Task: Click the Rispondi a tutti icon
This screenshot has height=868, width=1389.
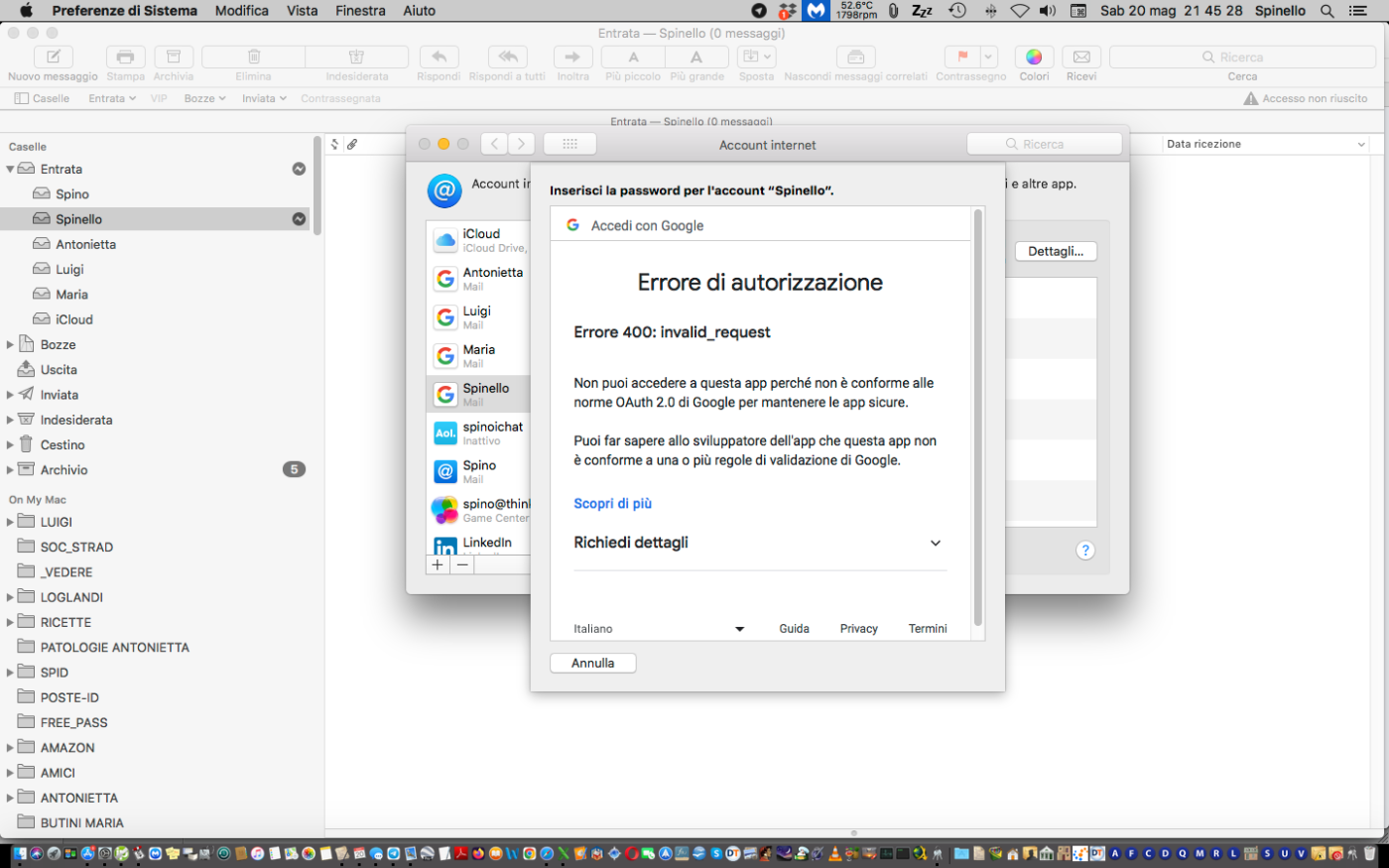Action: tap(507, 57)
